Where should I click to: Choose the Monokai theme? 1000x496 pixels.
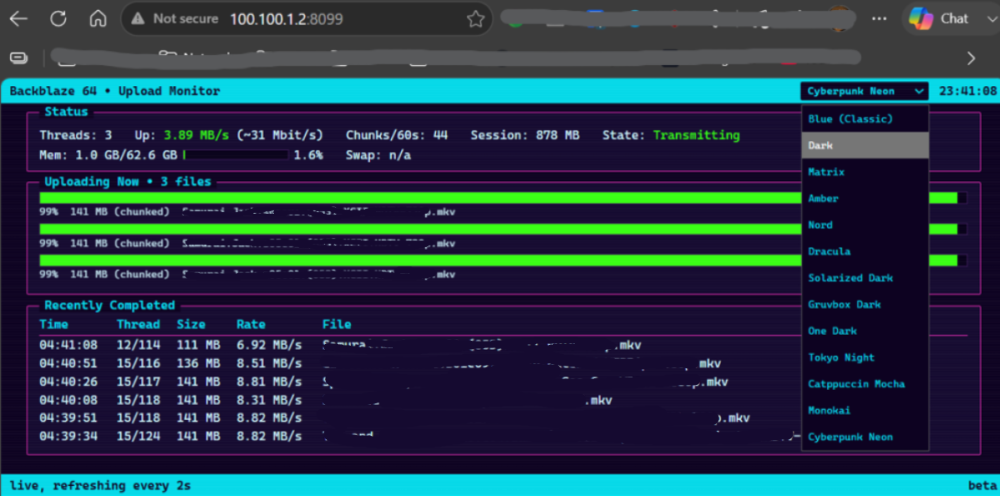(865, 411)
